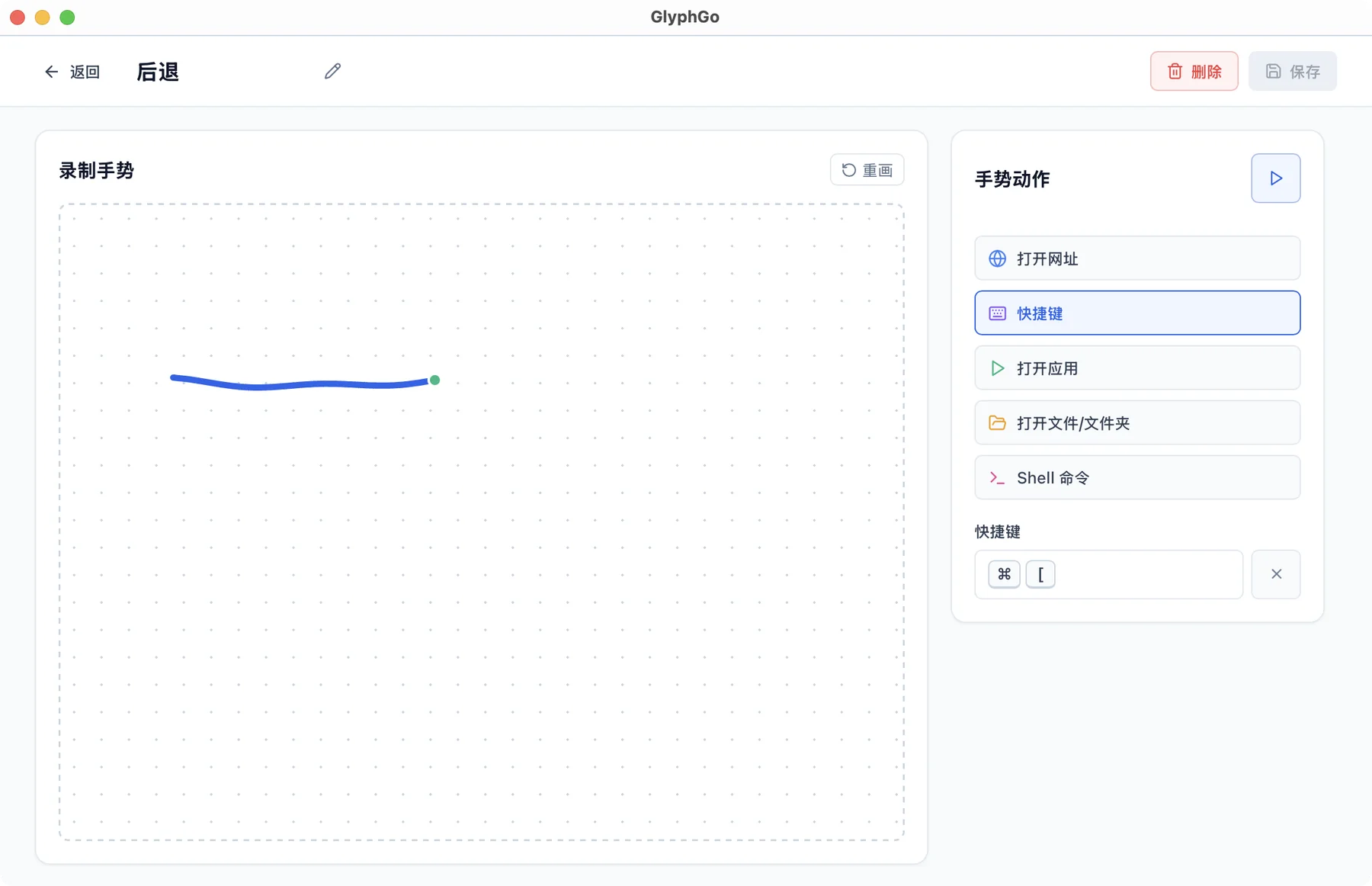Image resolution: width=1372 pixels, height=886 pixels.
Task: Click the globe icon for open URL
Action: click(997, 258)
